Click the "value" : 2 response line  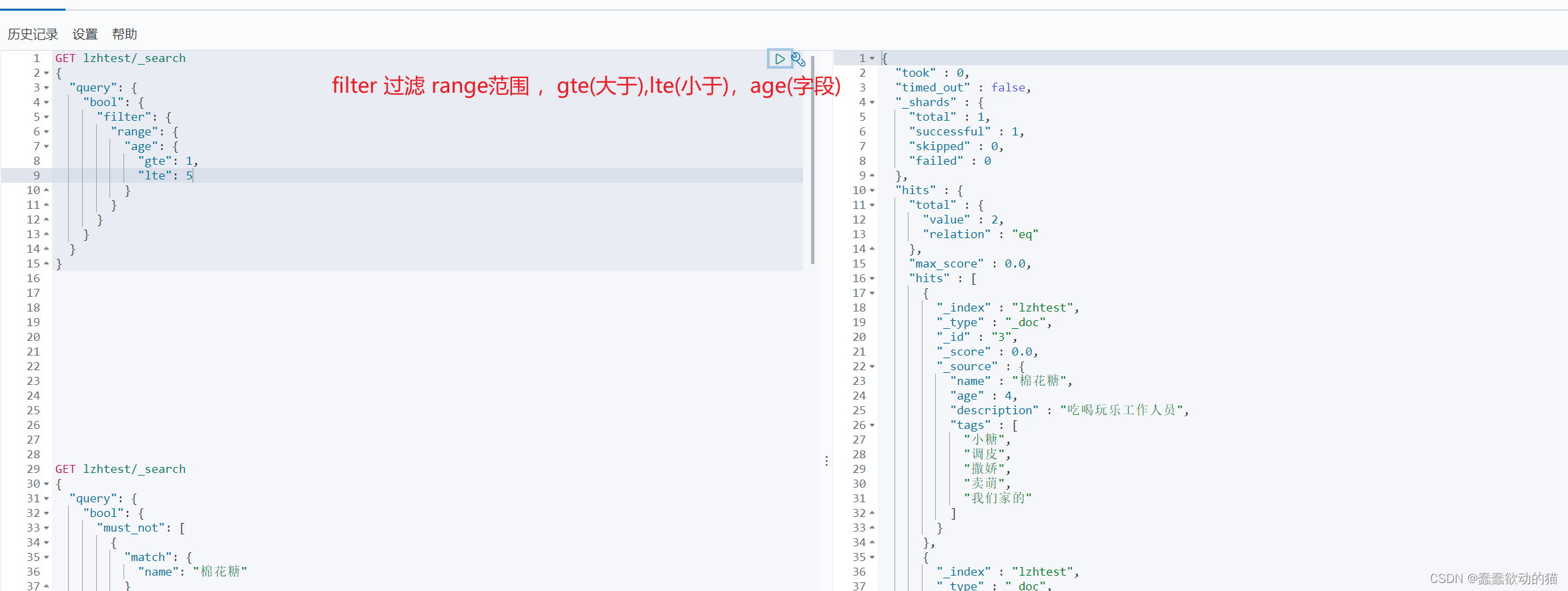(x=963, y=219)
